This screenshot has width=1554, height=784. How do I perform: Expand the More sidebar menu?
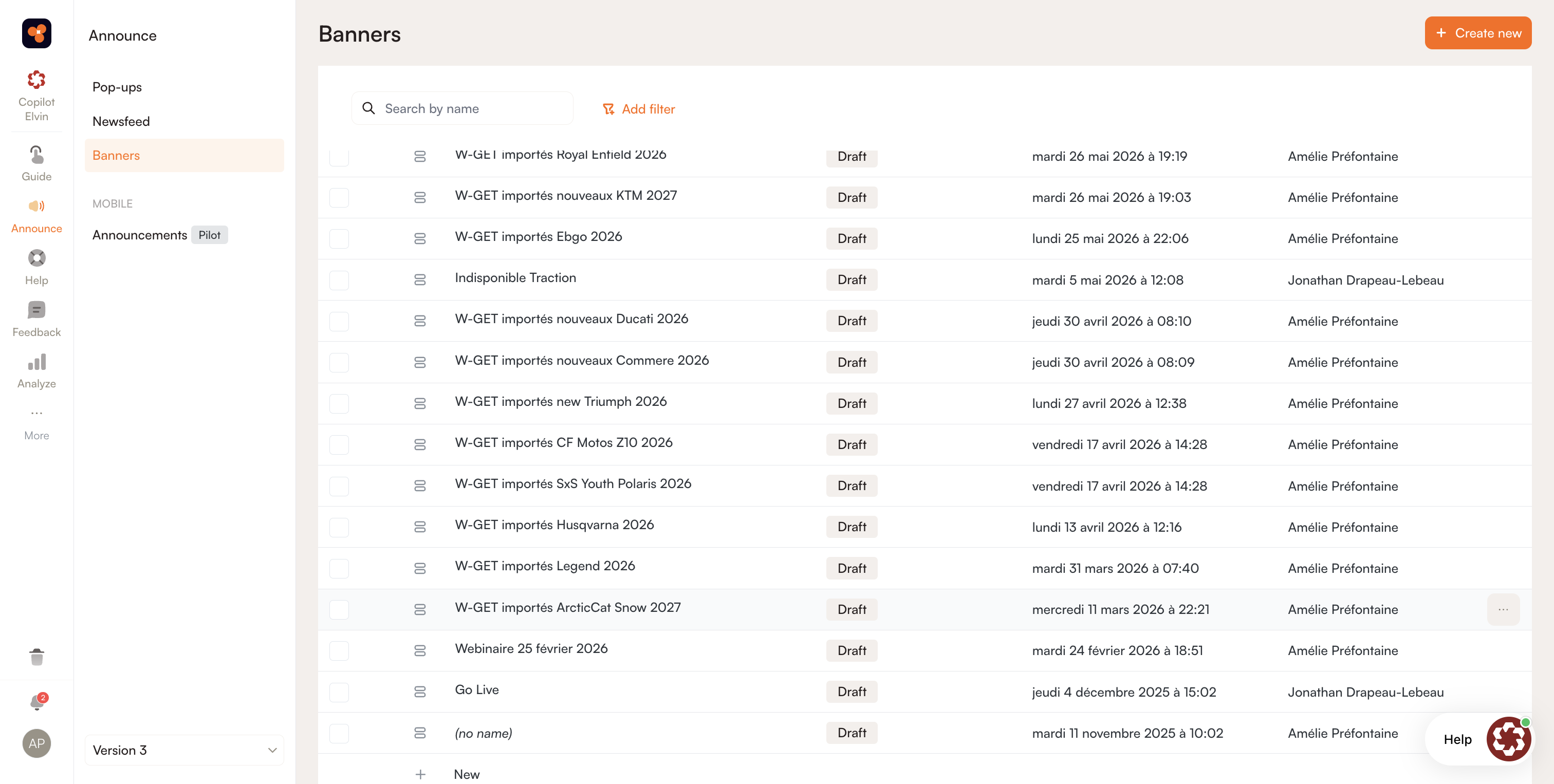pos(36,423)
